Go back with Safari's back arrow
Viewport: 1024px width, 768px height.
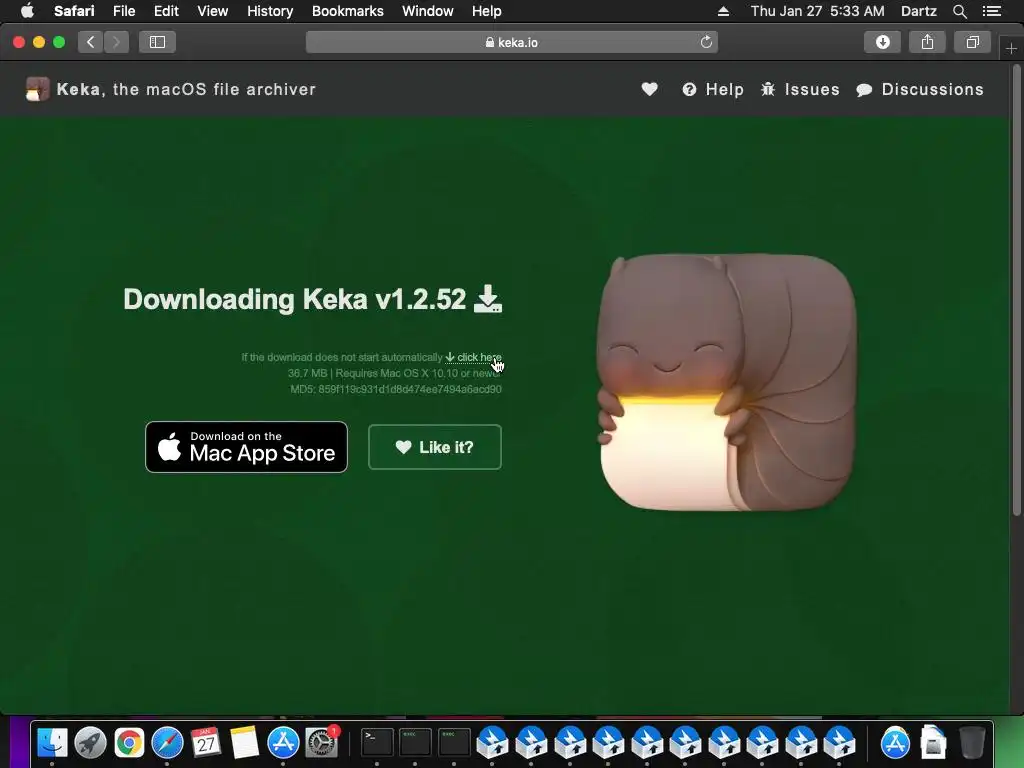point(91,42)
